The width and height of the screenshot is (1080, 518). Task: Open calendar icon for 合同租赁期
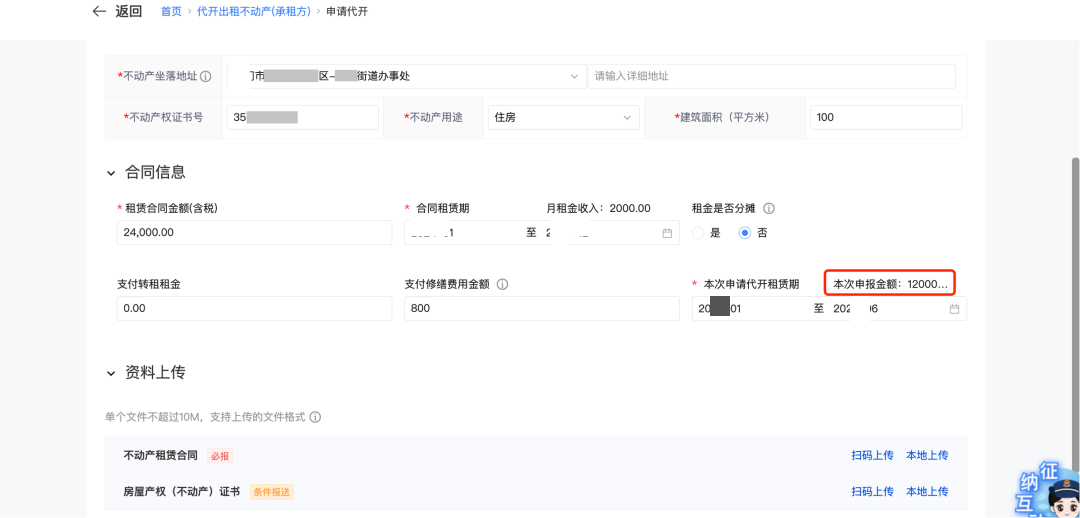pos(667,233)
